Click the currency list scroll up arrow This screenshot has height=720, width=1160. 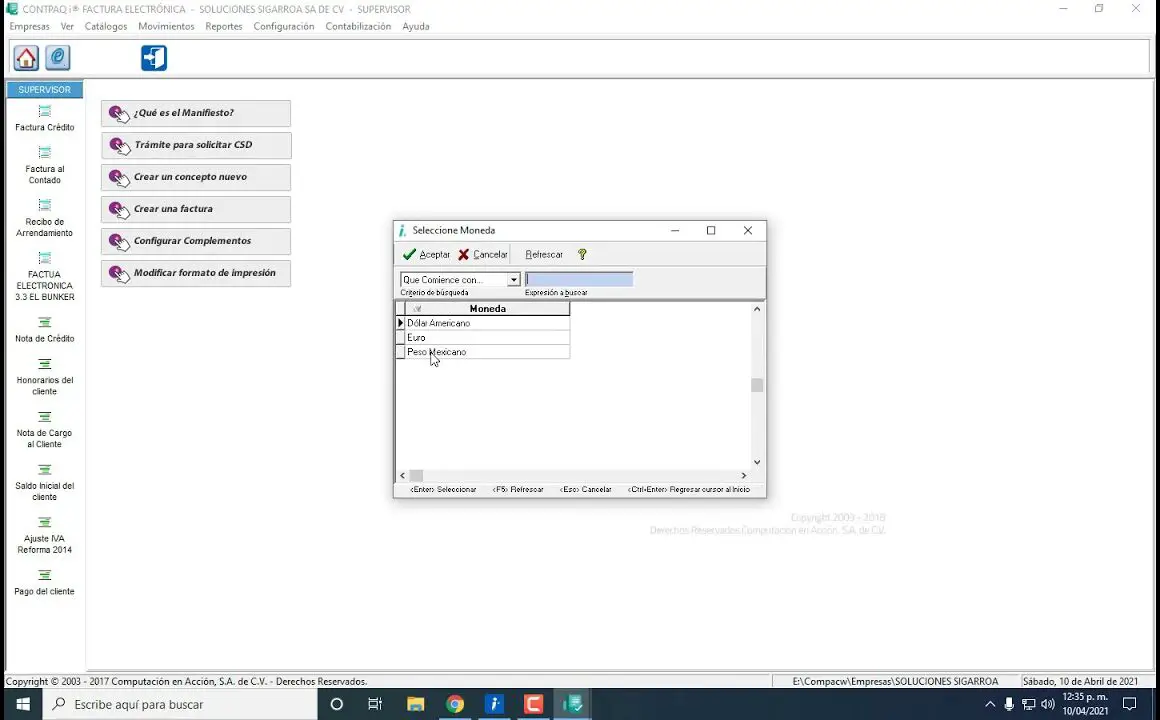click(757, 309)
